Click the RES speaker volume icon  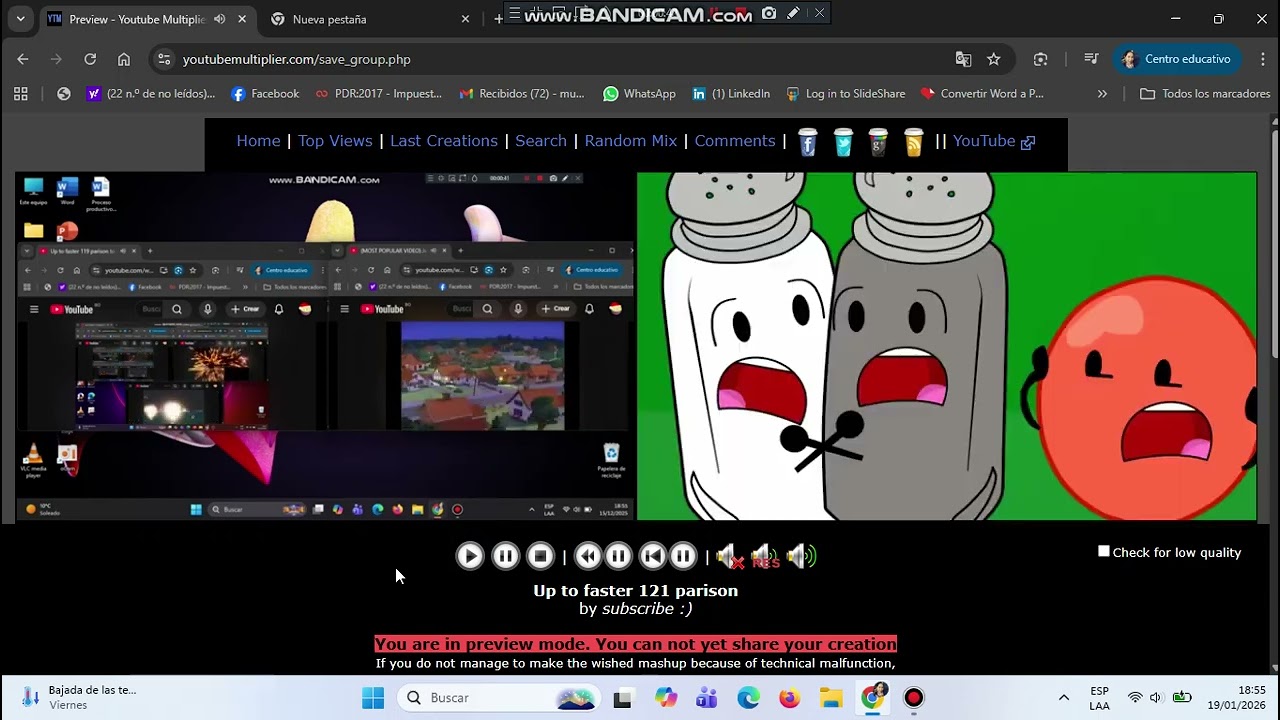(764, 556)
